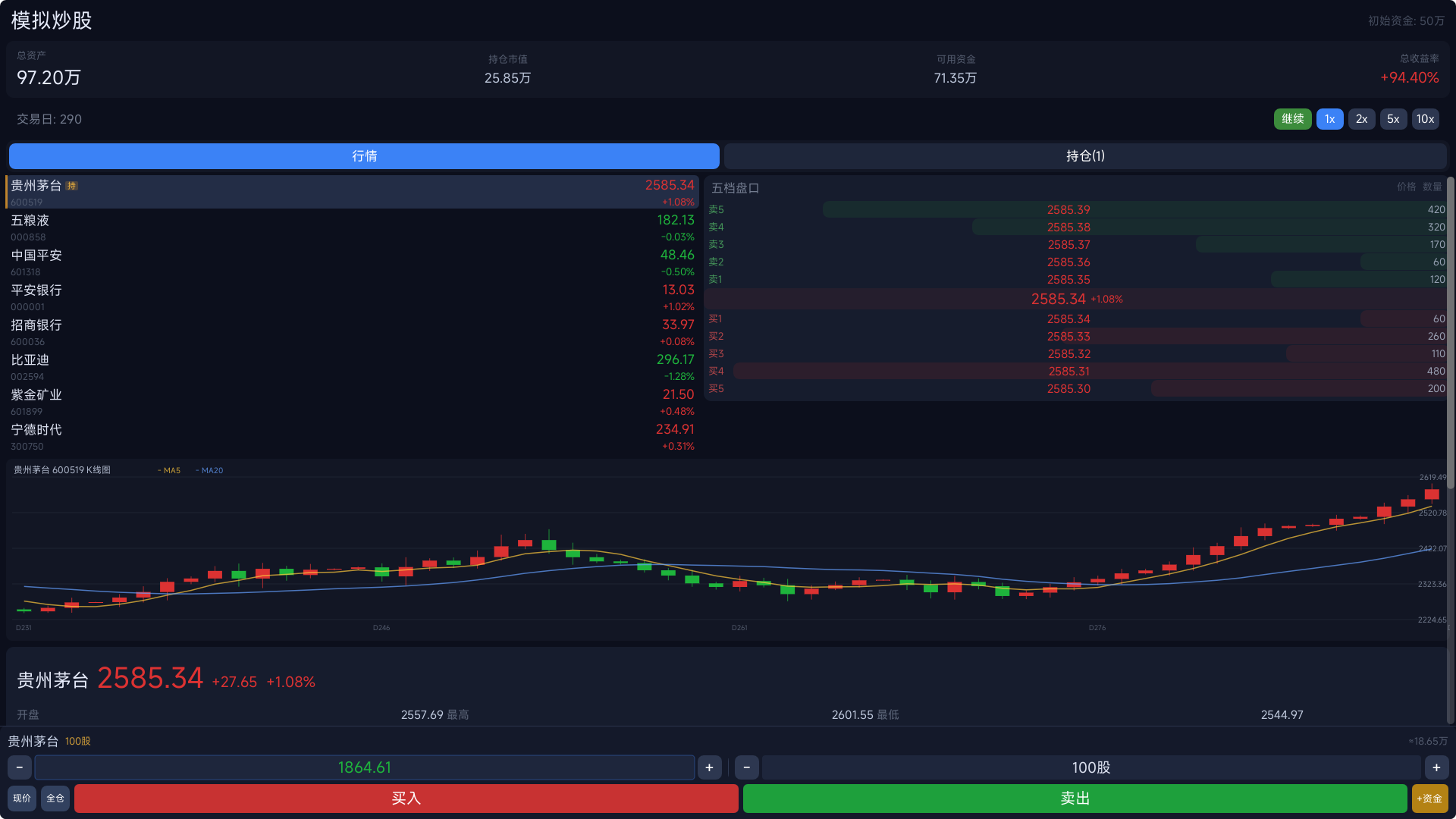The height and width of the screenshot is (819, 1456).
Task: Click the +资金 add funds button
Action: pos(1429,799)
